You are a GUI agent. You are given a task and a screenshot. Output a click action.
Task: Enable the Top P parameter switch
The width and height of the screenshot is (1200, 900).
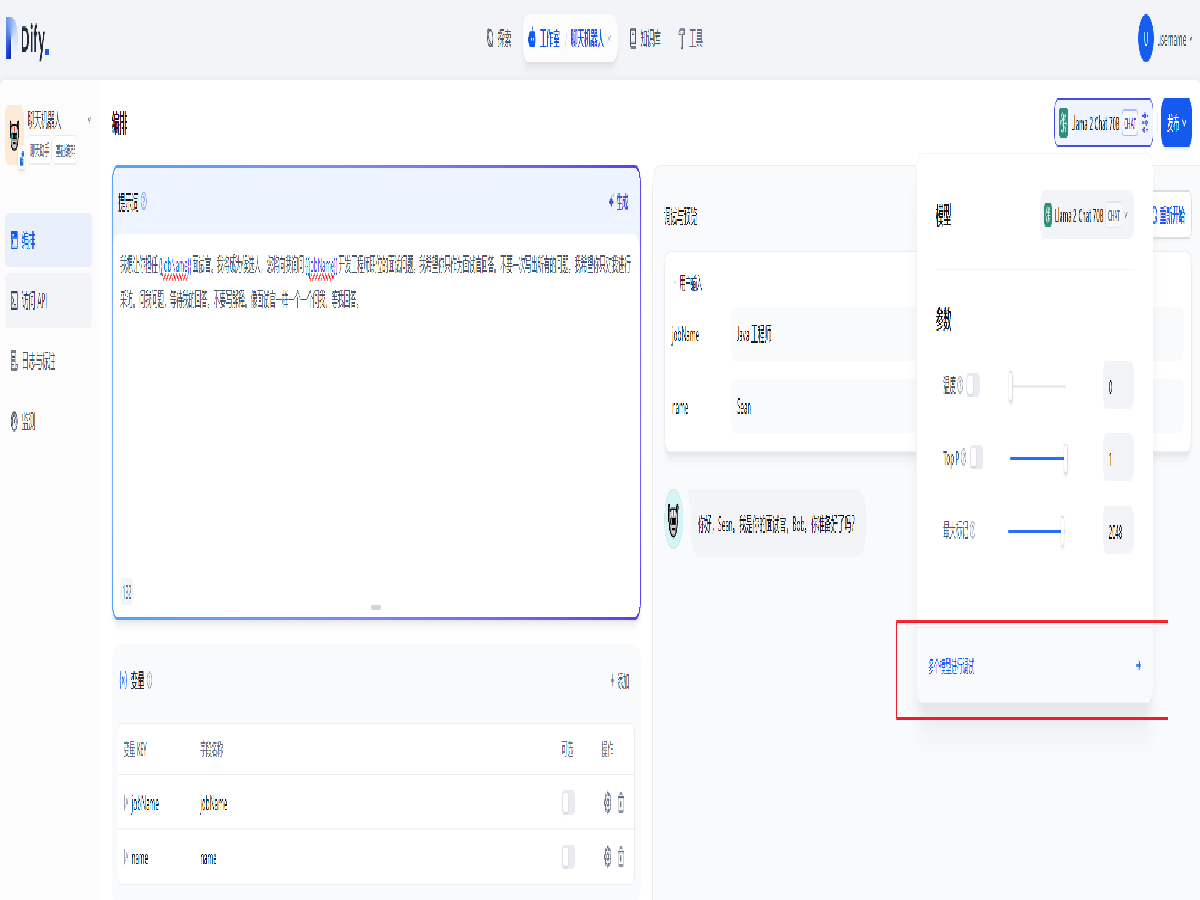point(976,458)
